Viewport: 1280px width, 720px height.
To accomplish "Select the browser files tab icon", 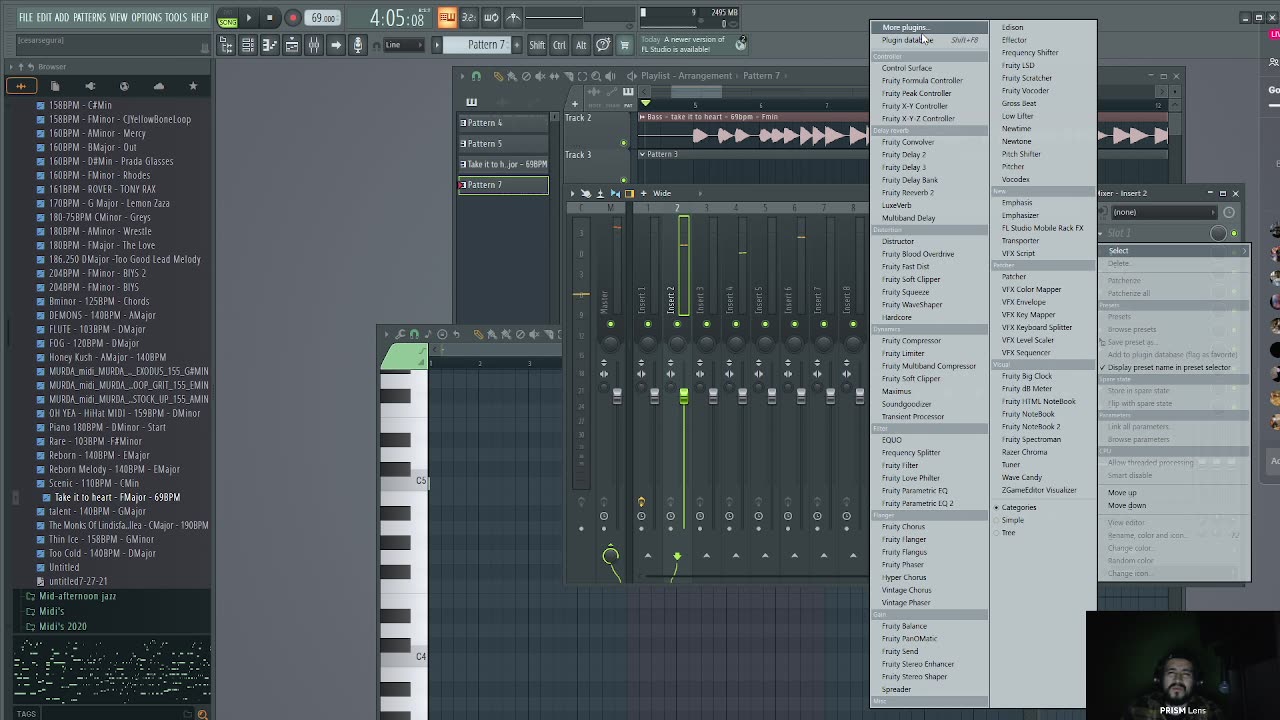I will 55,87.
